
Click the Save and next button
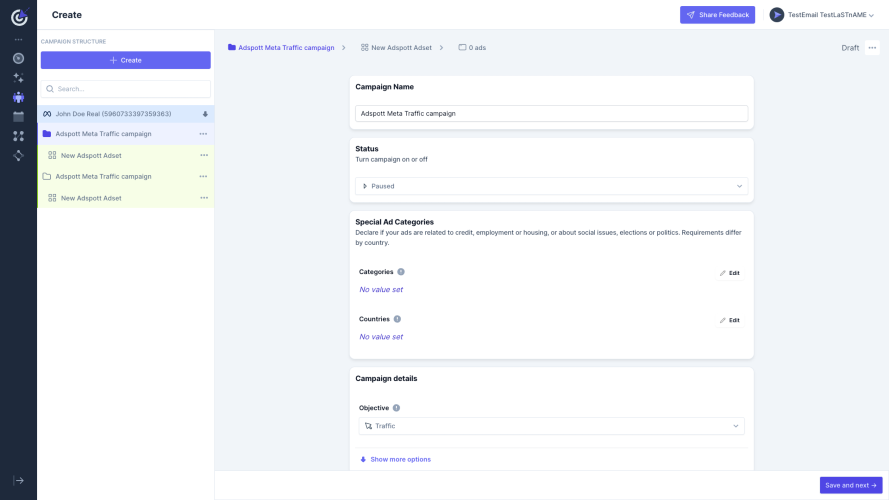(850, 485)
